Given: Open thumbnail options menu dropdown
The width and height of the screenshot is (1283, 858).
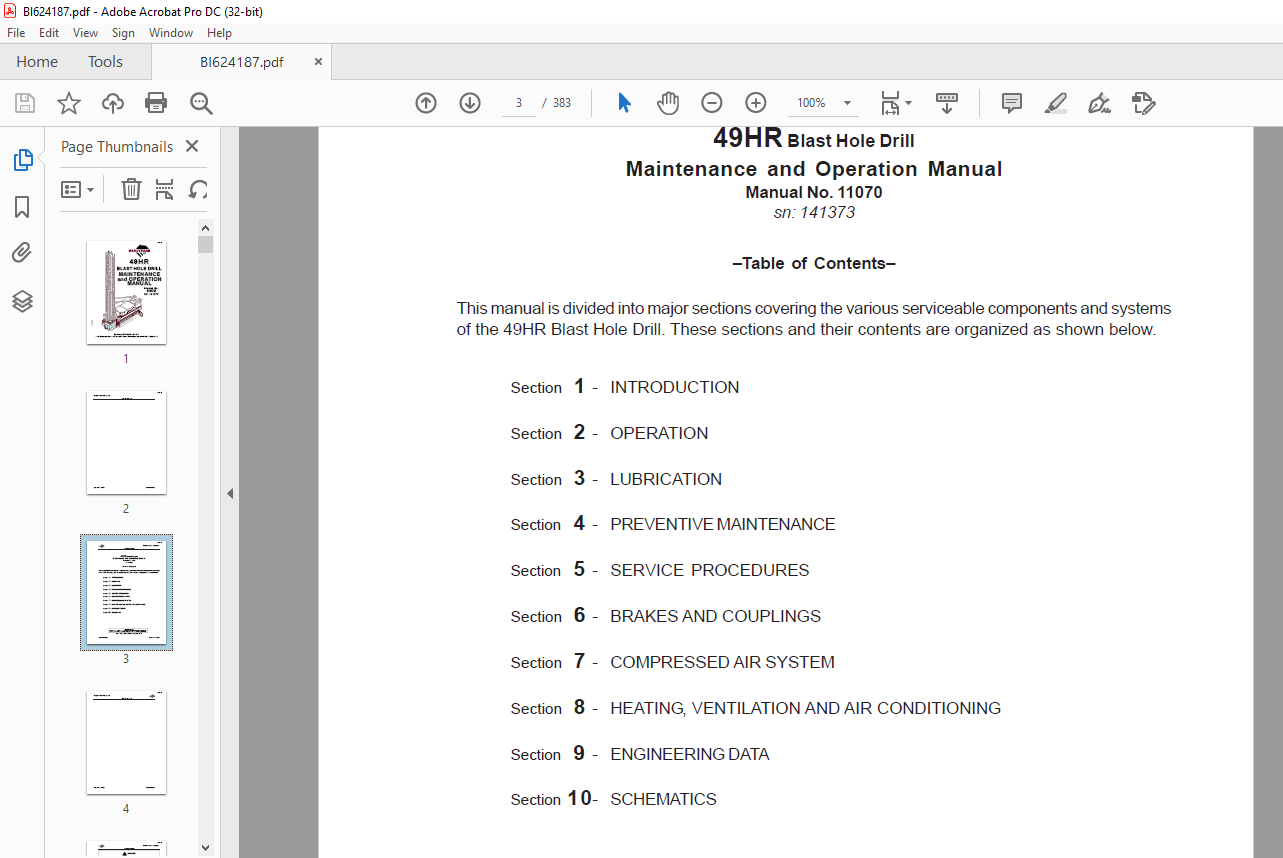Looking at the screenshot, I should pyautogui.click(x=77, y=189).
